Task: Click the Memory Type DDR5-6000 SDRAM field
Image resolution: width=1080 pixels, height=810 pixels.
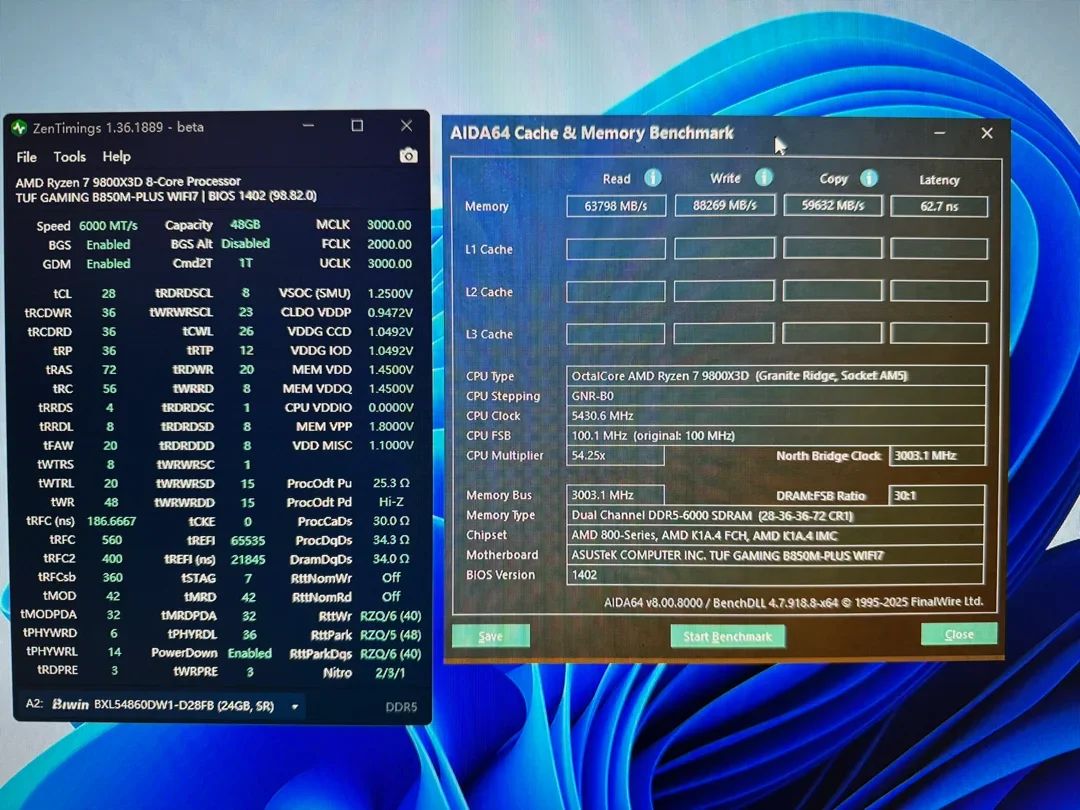Action: 776,516
